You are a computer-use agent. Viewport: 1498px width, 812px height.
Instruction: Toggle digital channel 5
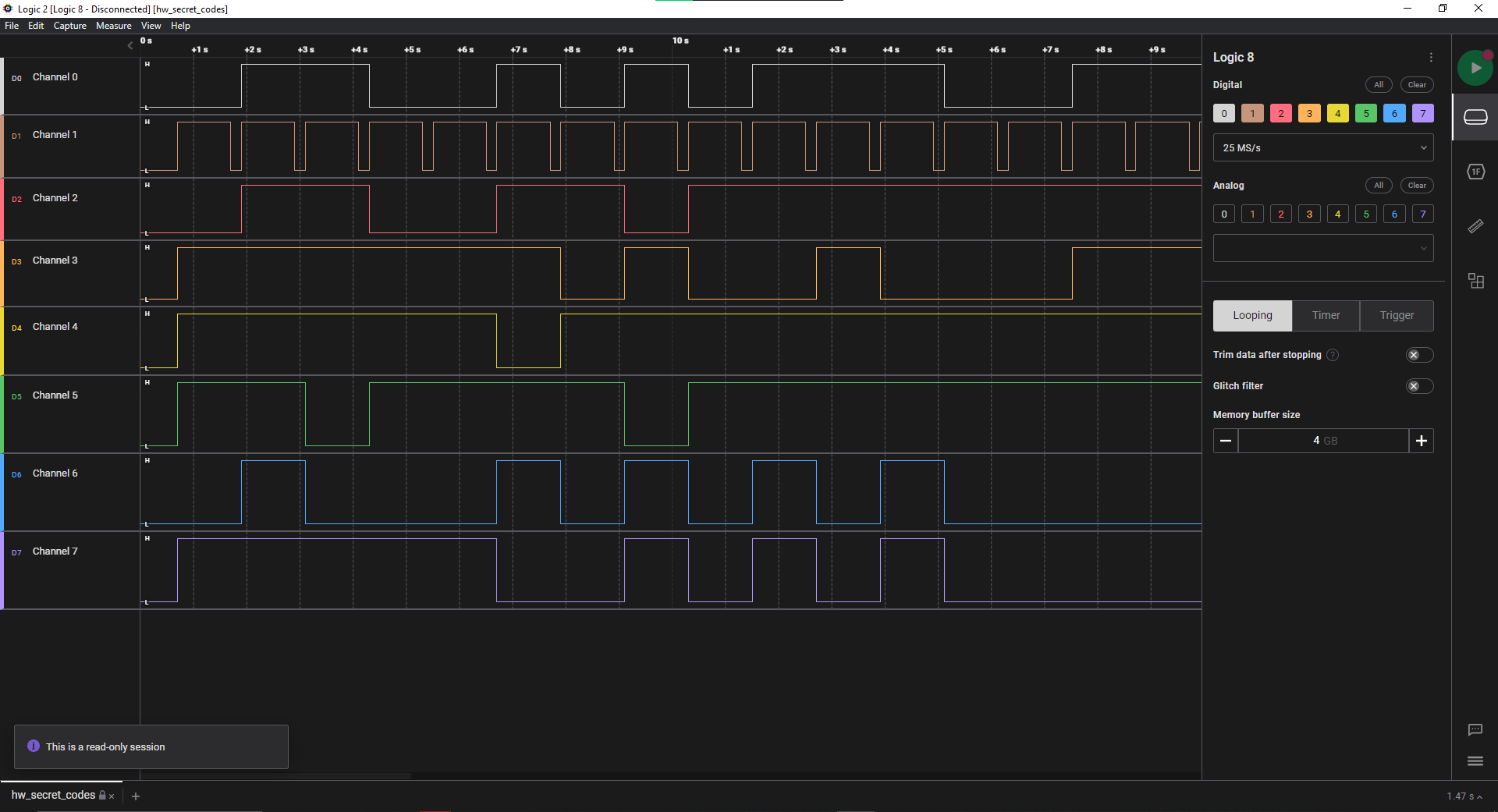pos(1366,114)
